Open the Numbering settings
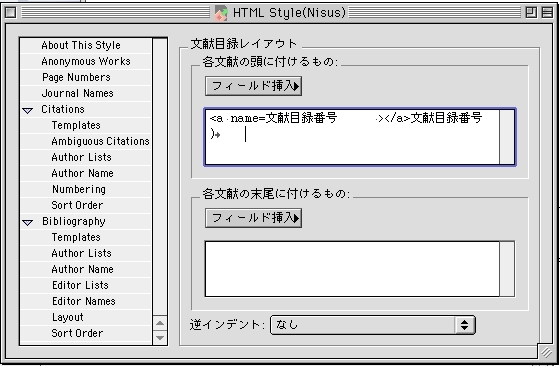 point(86,189)
